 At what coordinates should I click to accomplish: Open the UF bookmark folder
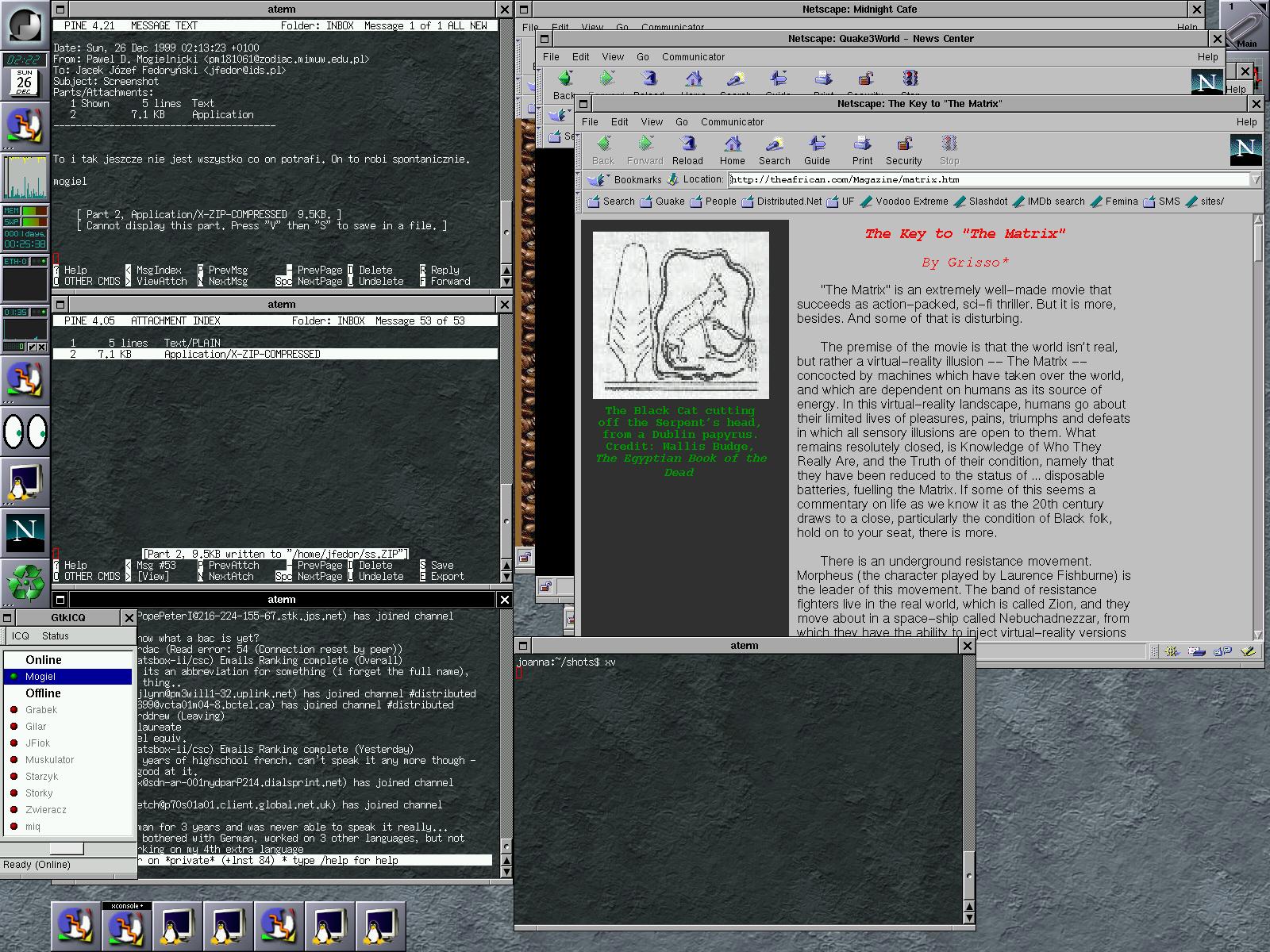point(841,202)
